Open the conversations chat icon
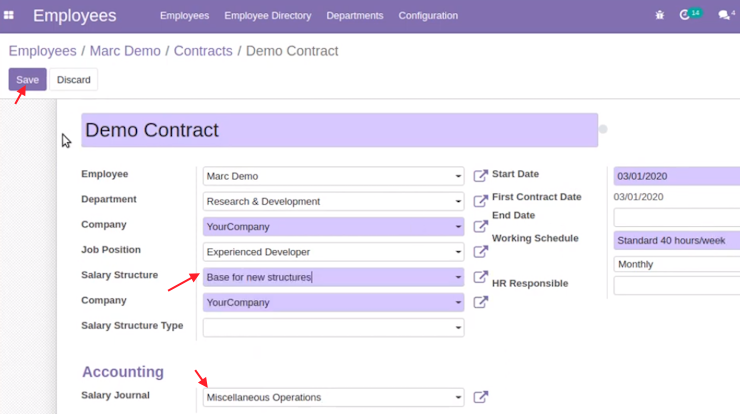The width and height of the screenshot is (740, 414). click(x=723, y=16)
